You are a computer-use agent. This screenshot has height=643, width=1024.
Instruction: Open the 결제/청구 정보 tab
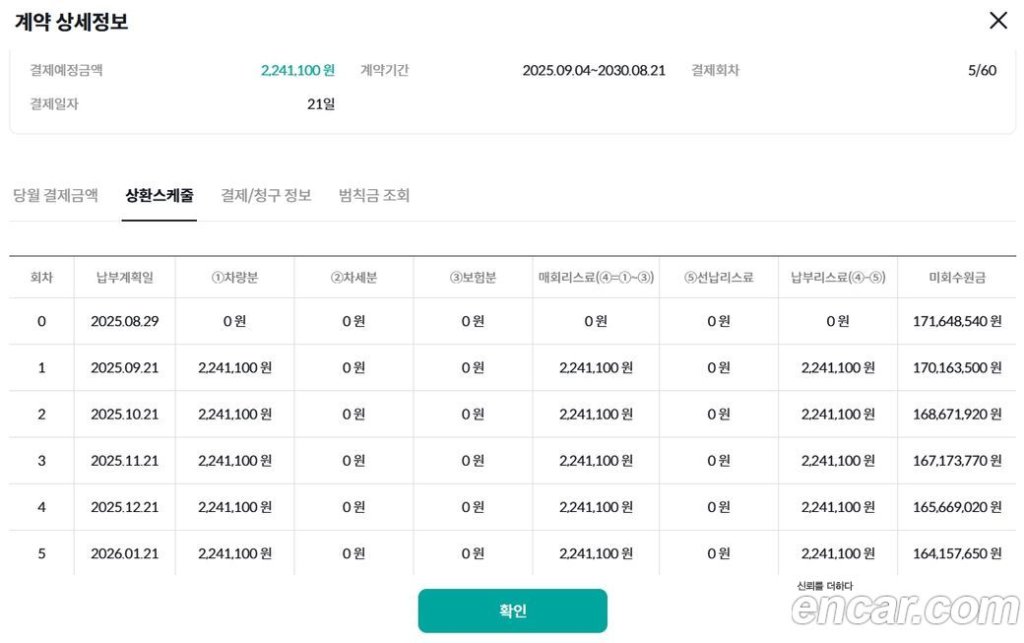tap(266, 195)
